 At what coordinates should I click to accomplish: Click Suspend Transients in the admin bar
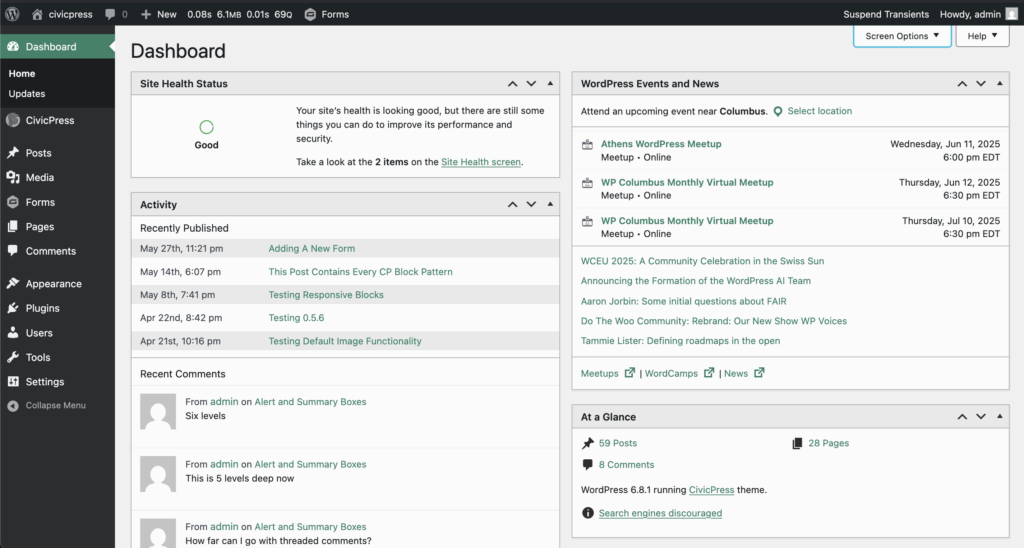(886, 14)
